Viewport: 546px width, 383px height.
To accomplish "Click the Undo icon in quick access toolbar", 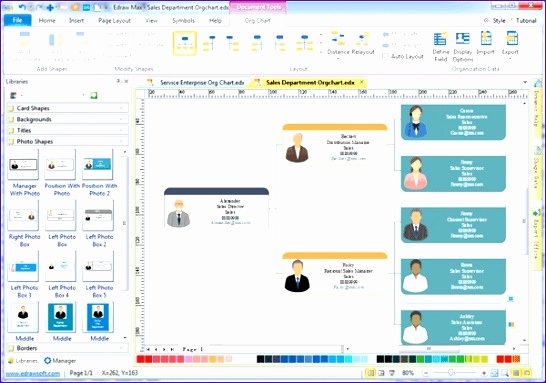I will pyautogui.click(x=22, y=7).
